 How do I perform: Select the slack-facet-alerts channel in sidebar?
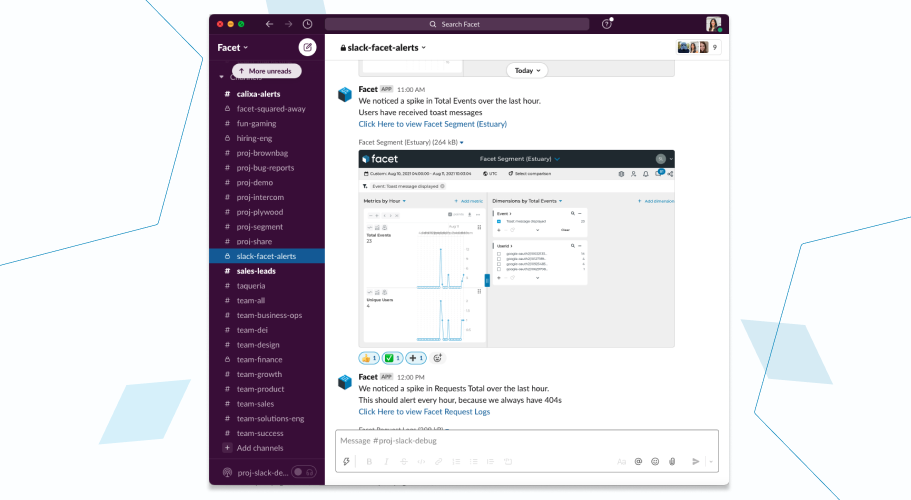click(267, 256)
